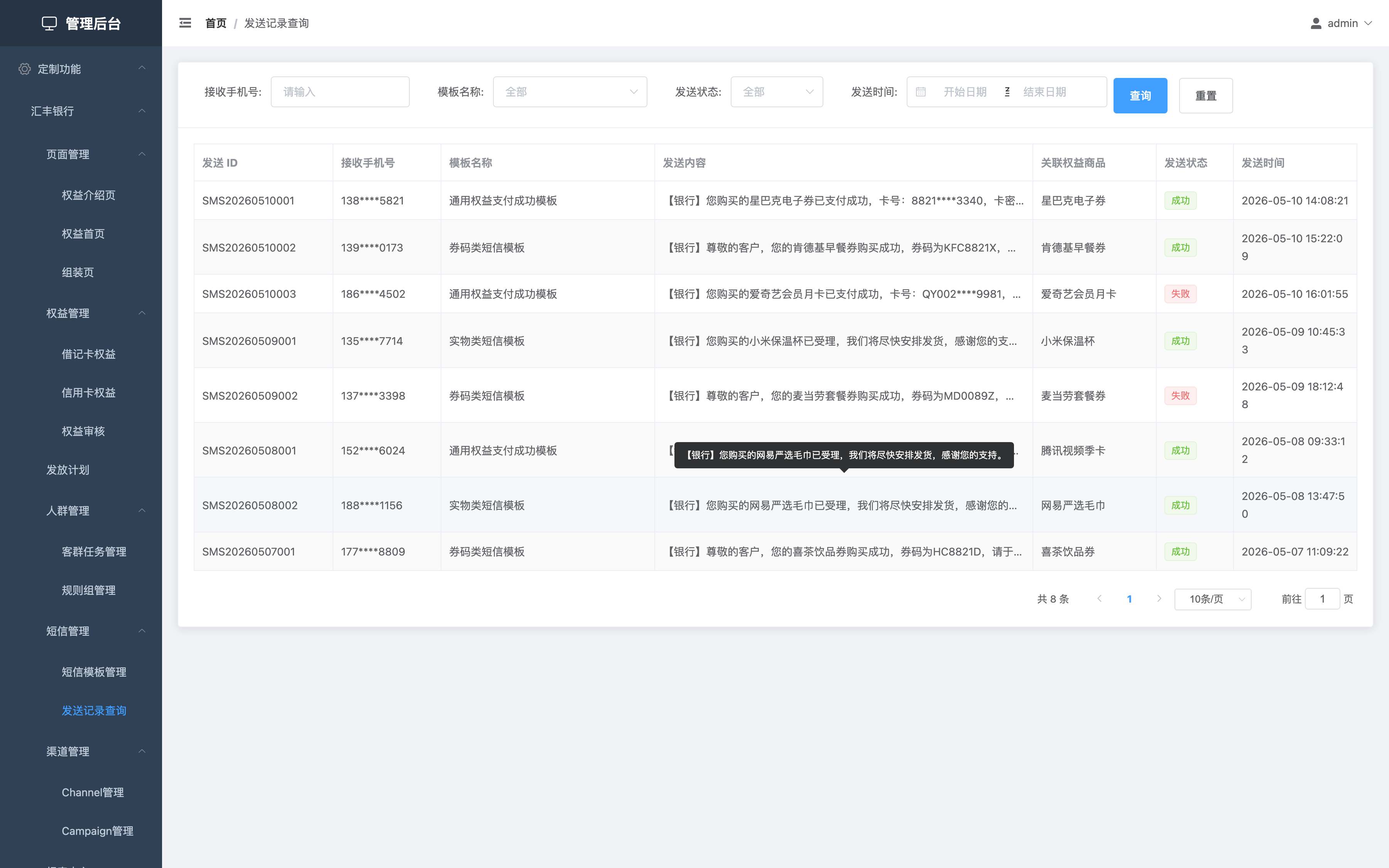Click the calendar icon in date range field
Viewport: 1389px width, 868px height.
[x=921, y=92]
